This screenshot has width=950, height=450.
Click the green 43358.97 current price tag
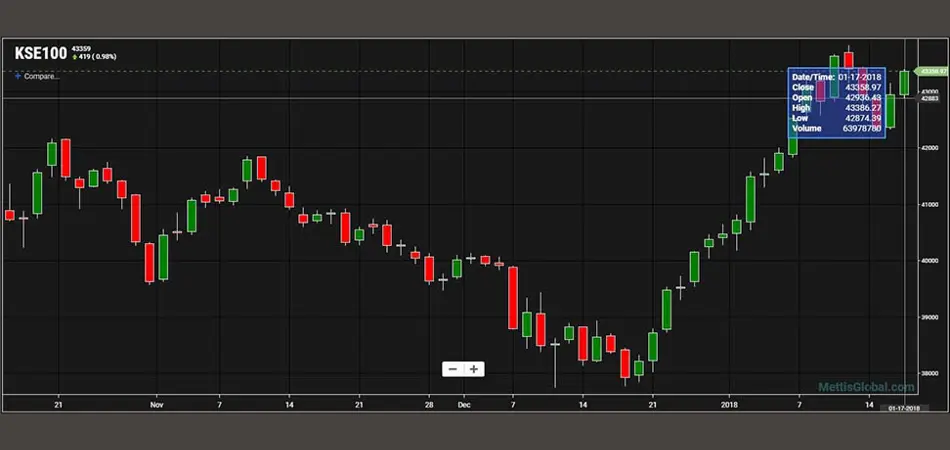pos(932,71)
